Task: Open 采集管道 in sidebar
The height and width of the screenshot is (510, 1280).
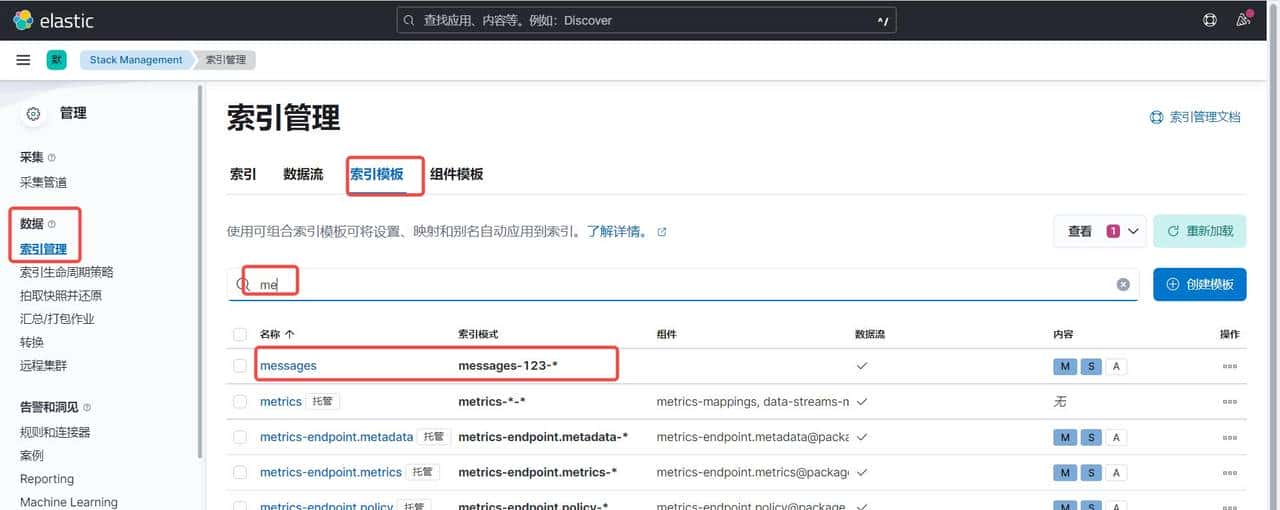Action: [x=44, y=183]
